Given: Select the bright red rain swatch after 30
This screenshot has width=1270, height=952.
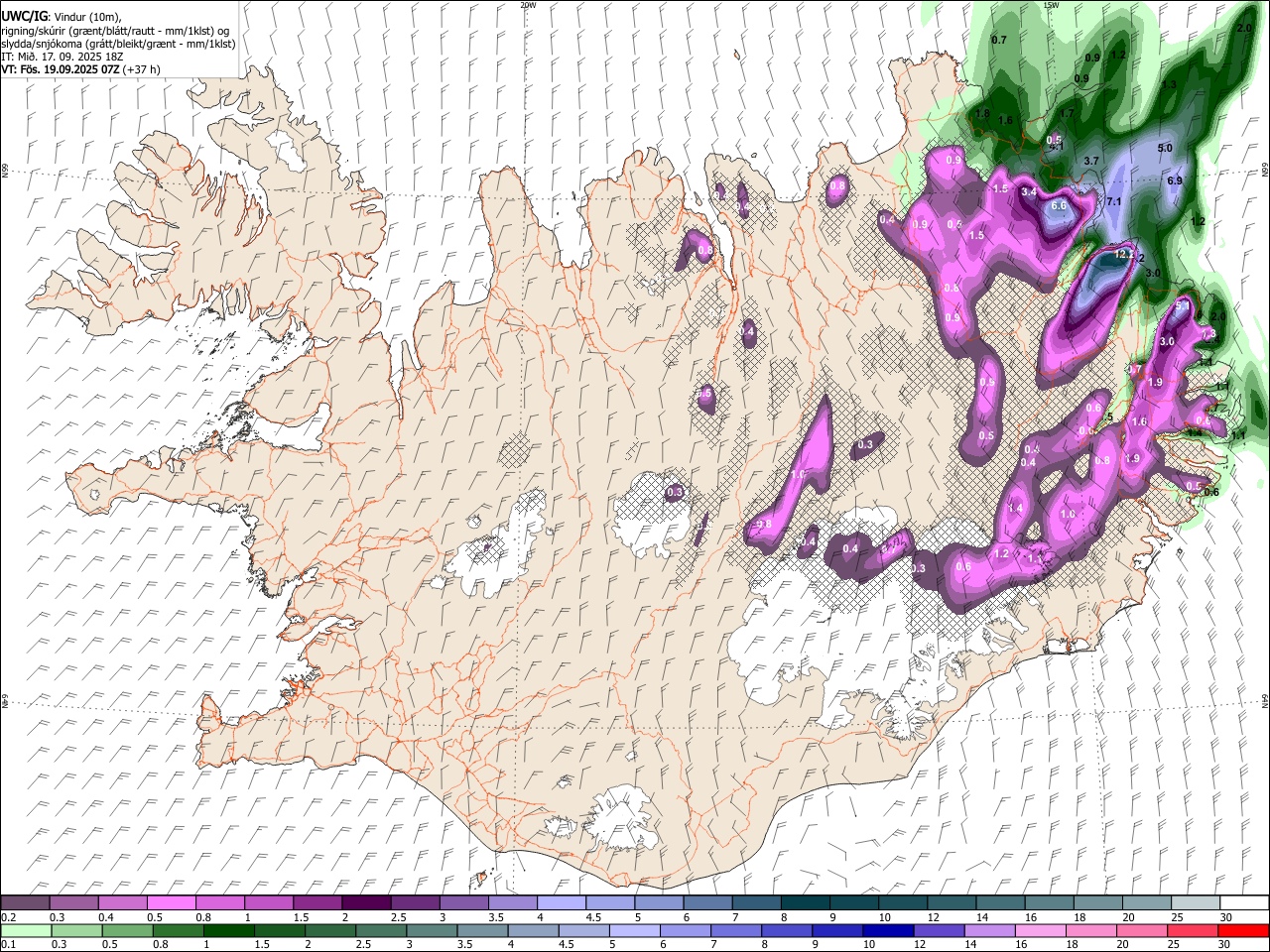Looking at the screenshot, I should pyautogui.click(x=1243, y=930).
